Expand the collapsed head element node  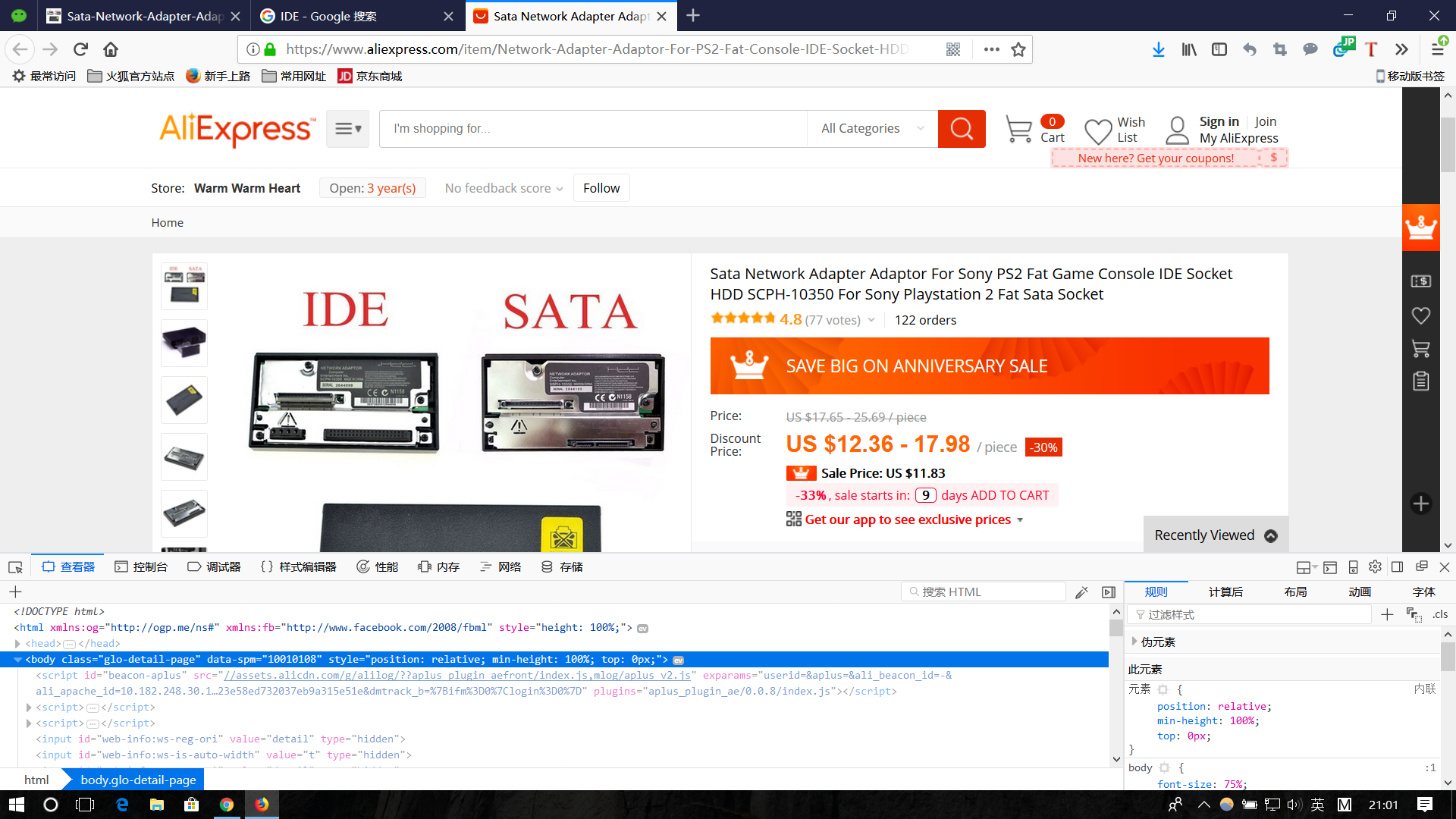17,644
